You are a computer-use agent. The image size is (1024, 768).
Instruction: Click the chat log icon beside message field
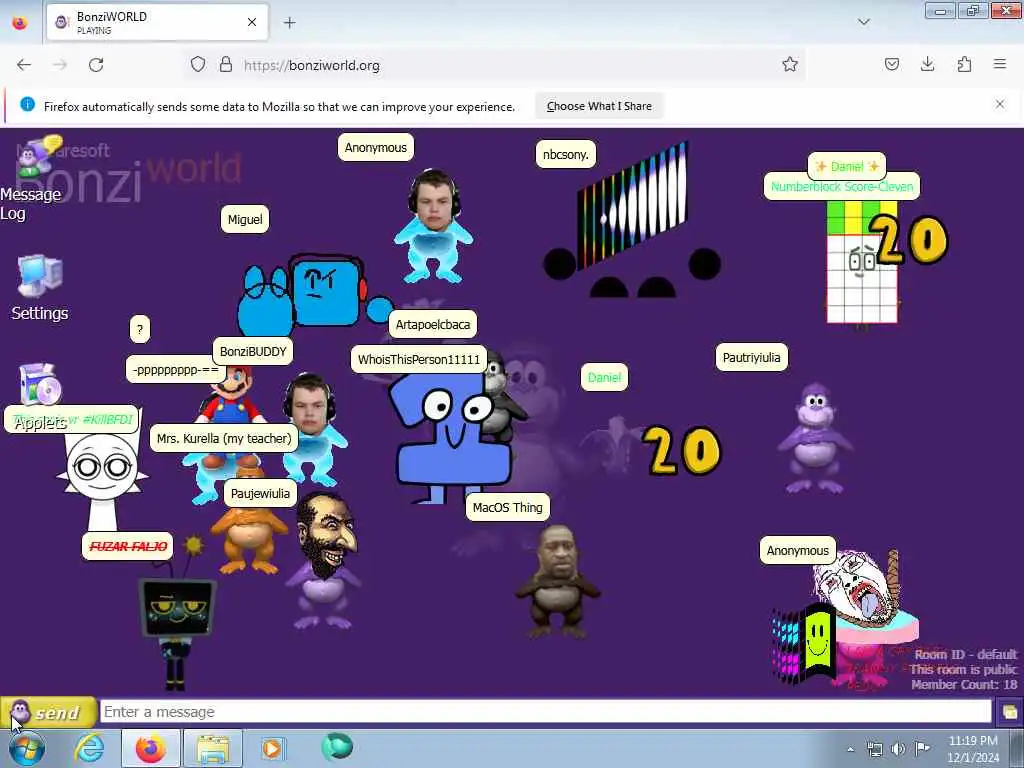click(1009, 712)
